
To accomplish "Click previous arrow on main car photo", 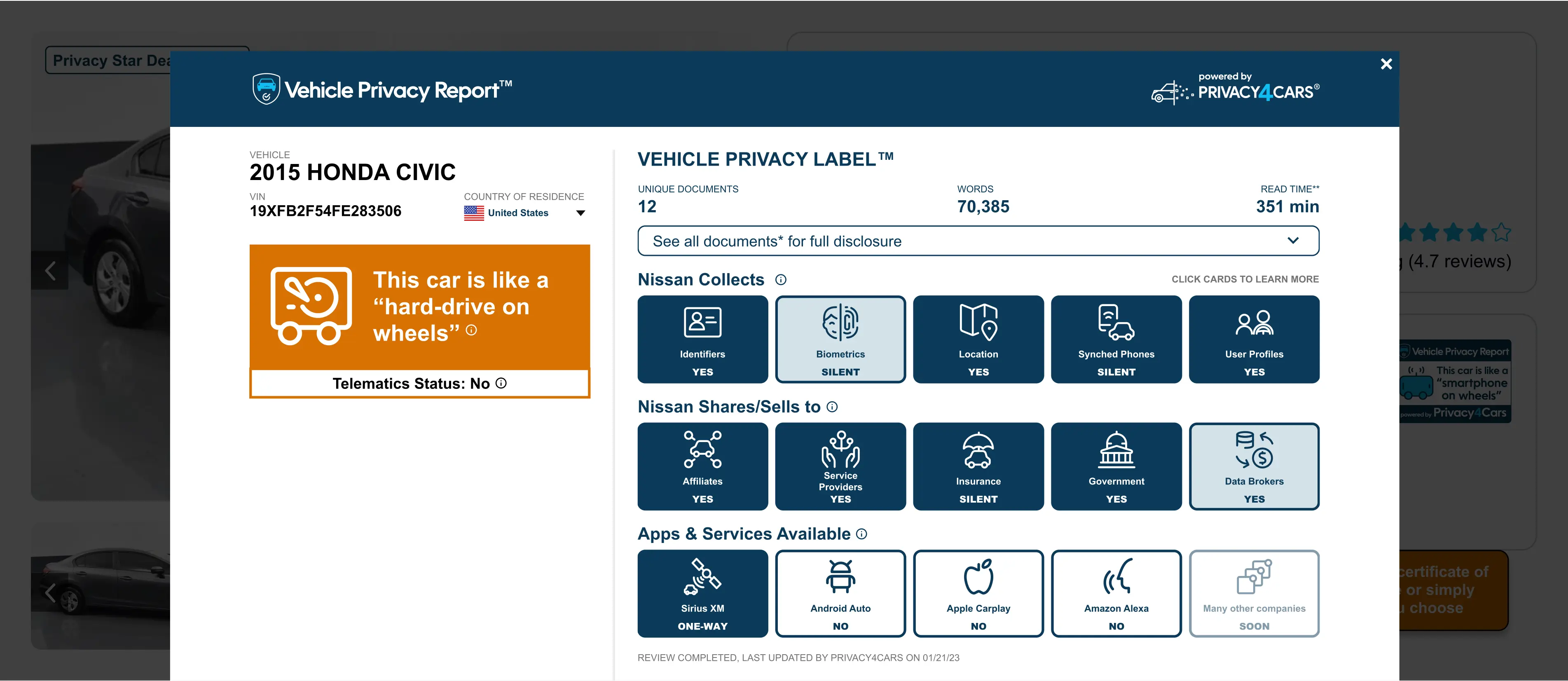I will 50,271.
